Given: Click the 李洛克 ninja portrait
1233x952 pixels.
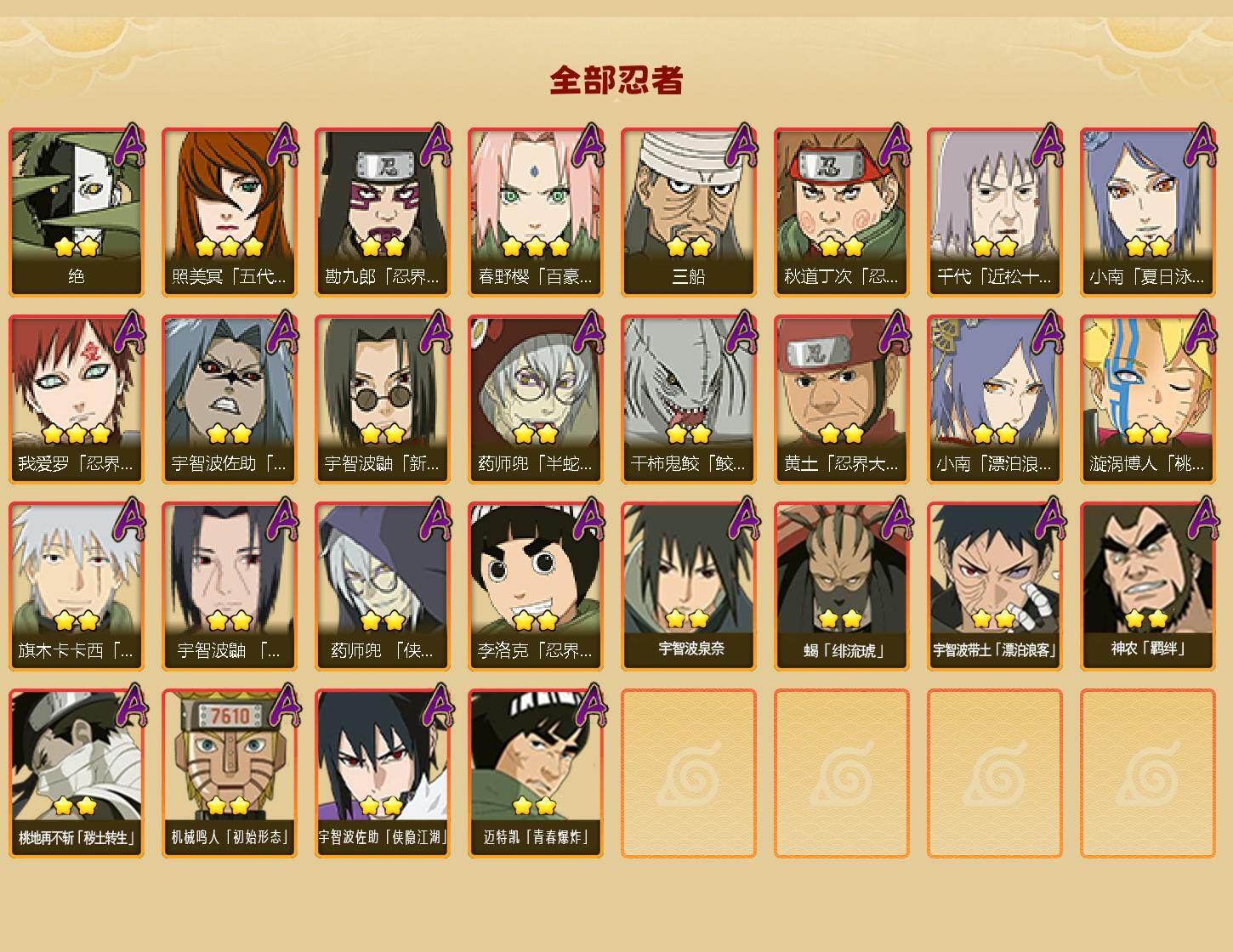Looking at the screenshot, I should [536, 586].
